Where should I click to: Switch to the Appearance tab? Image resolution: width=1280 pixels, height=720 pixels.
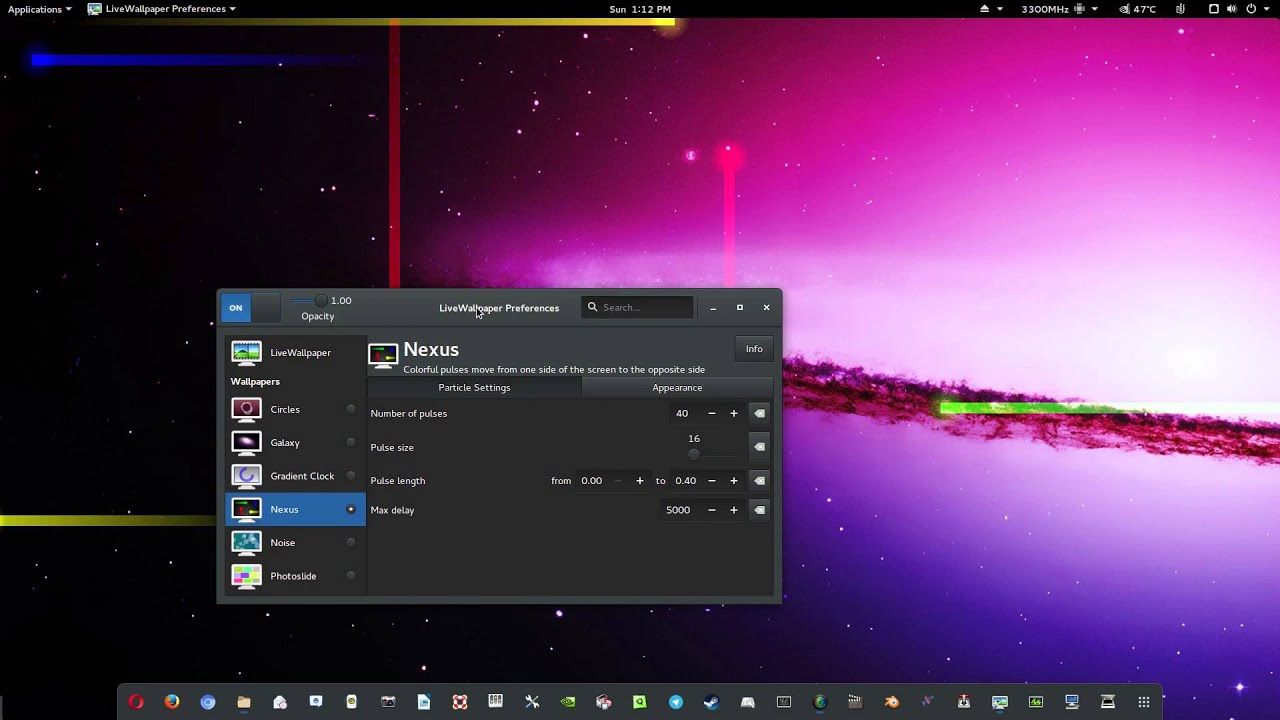point(677,387)
